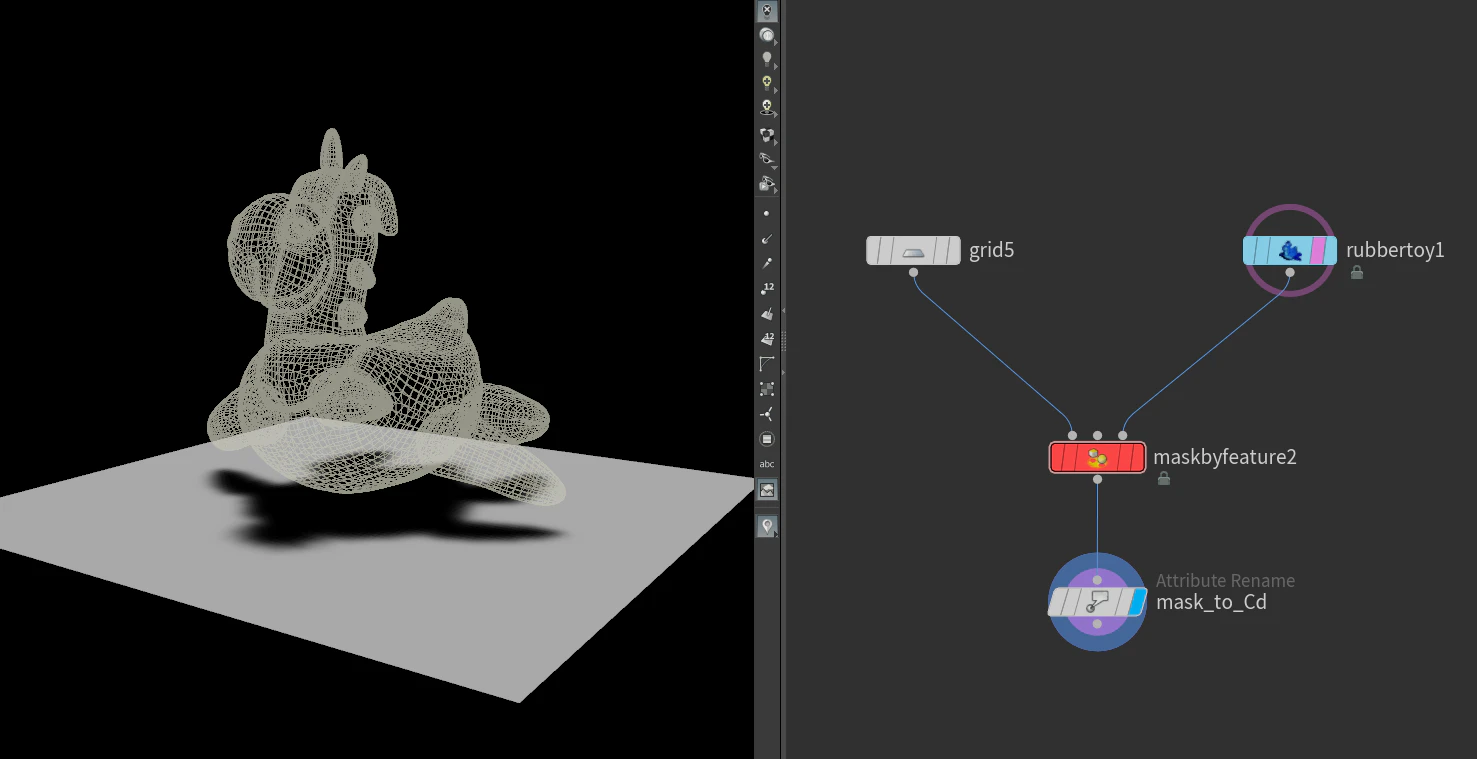Toggle blue display flag on mask_to_Cd node
The height and width of the screenshot is (759, 1477).
click(x=1135, y=602)
